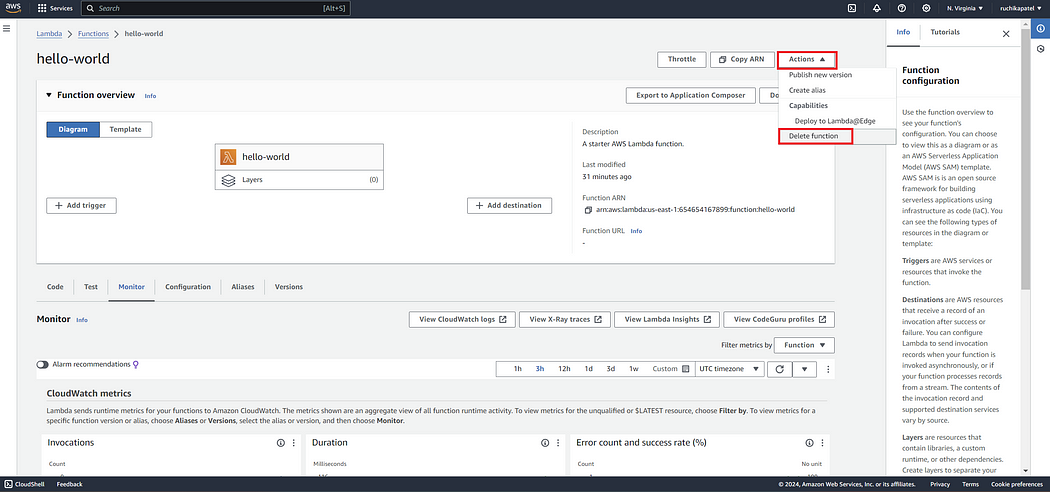This screenshot has width=1050, height=492.
Task: Select the 1d time range
Action: coord(589,369)
